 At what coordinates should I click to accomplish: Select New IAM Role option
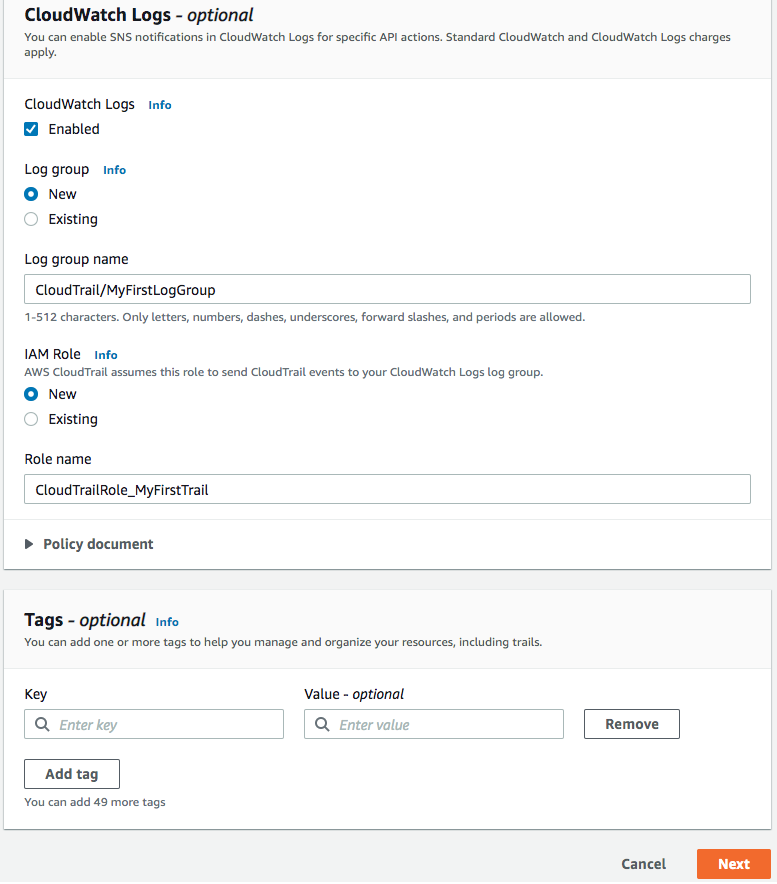[29, 393]
